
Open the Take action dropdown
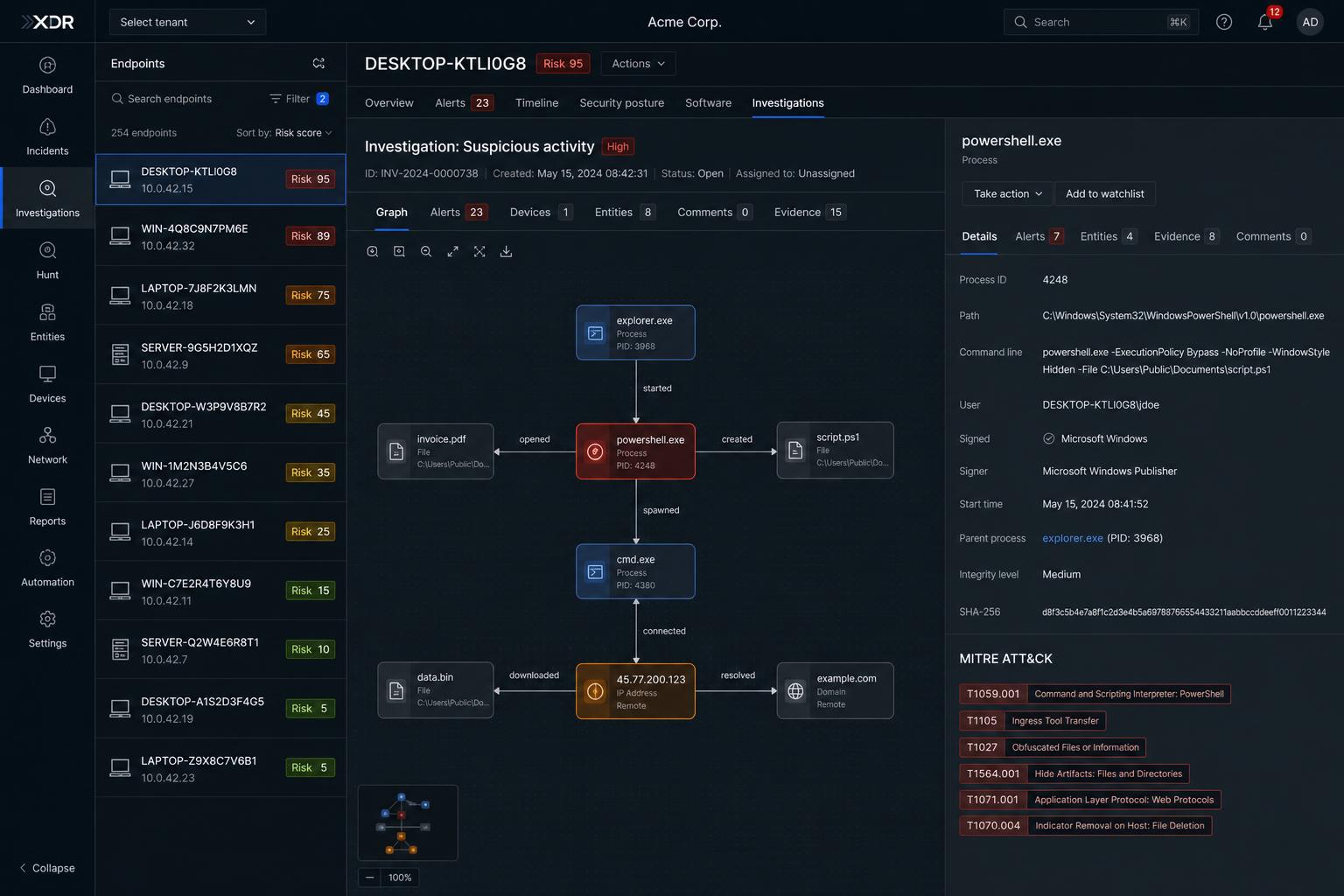[x=1008, y=193]
